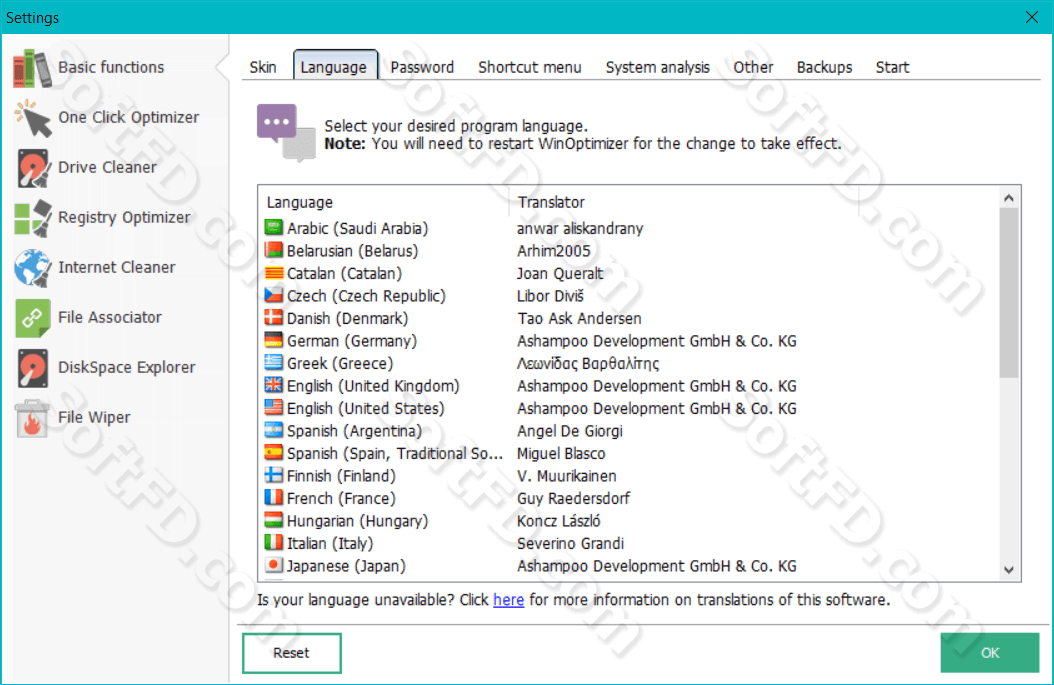The height and width of the screenshot is (685, 1054).
Task: Pick 'Czech (Czech Republic)' language text
Action: coord(366,296)
